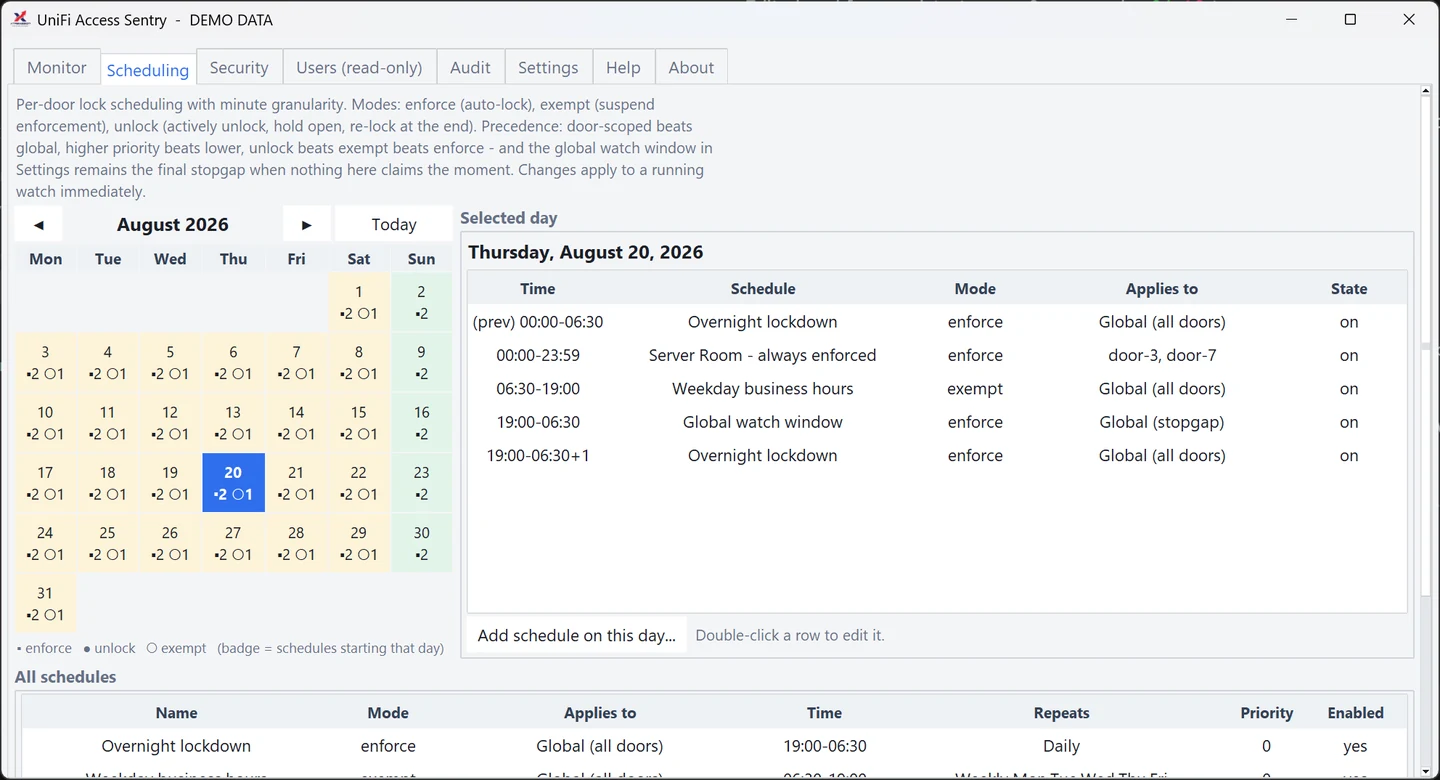Click the Priority column header

(1267, 713)
